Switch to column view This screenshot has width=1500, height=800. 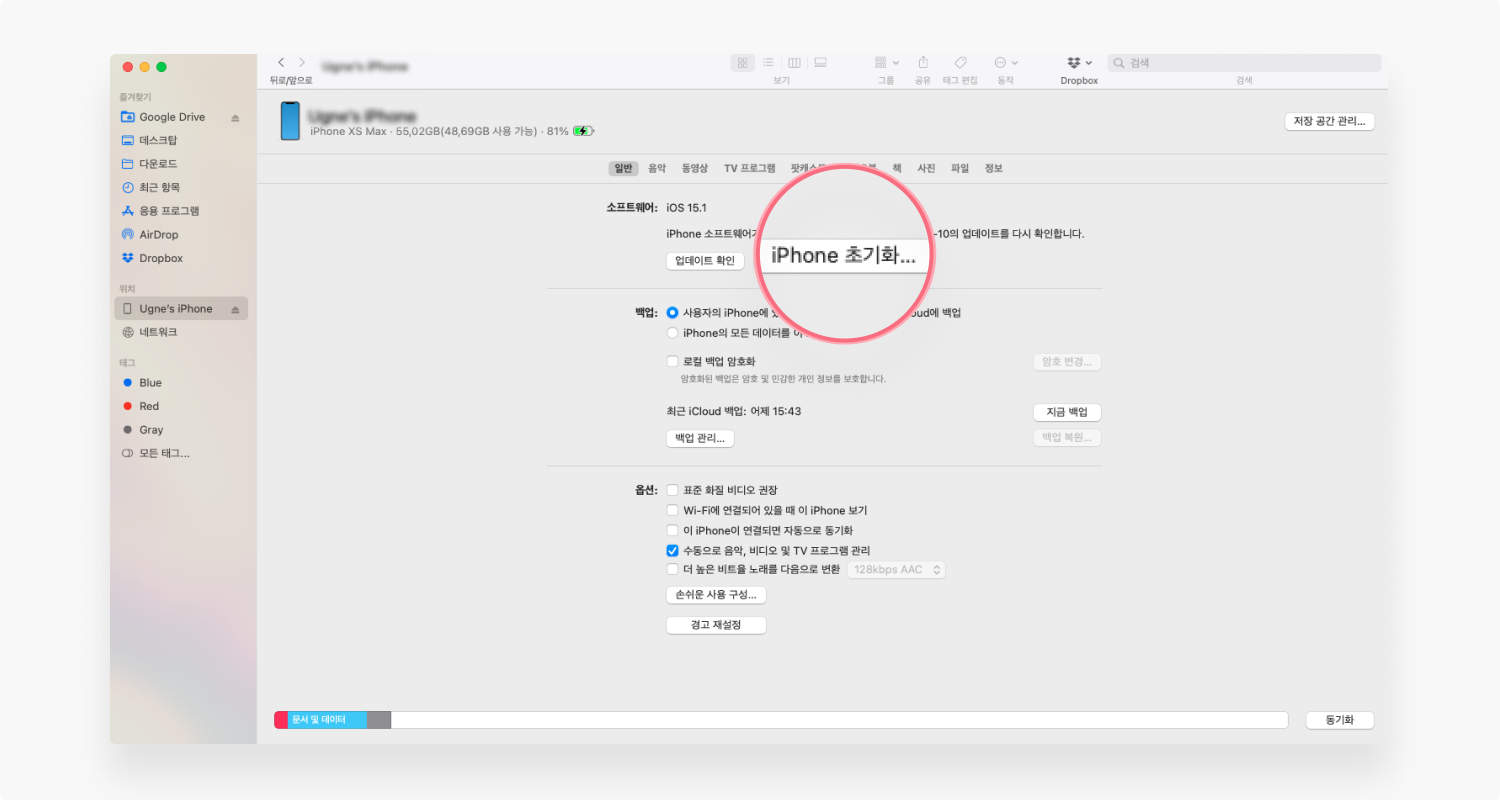(794, 63)
